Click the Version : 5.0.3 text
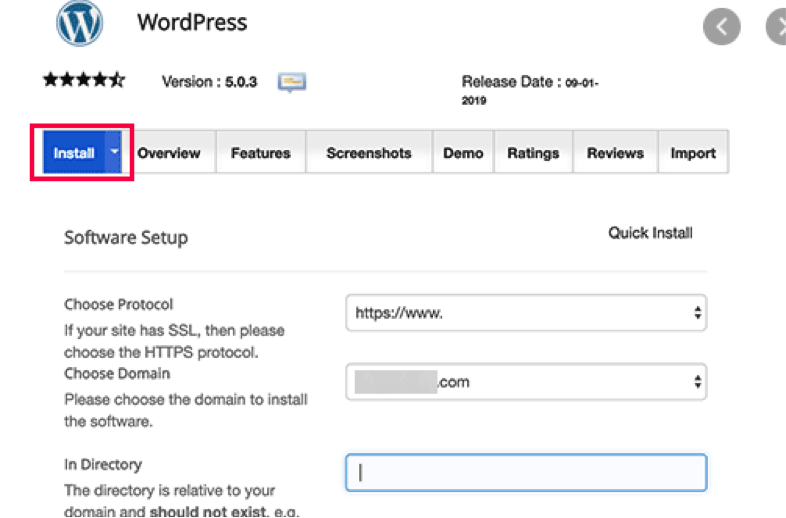Viewport: 786px width, 518px height. click(x=209, y=81)
